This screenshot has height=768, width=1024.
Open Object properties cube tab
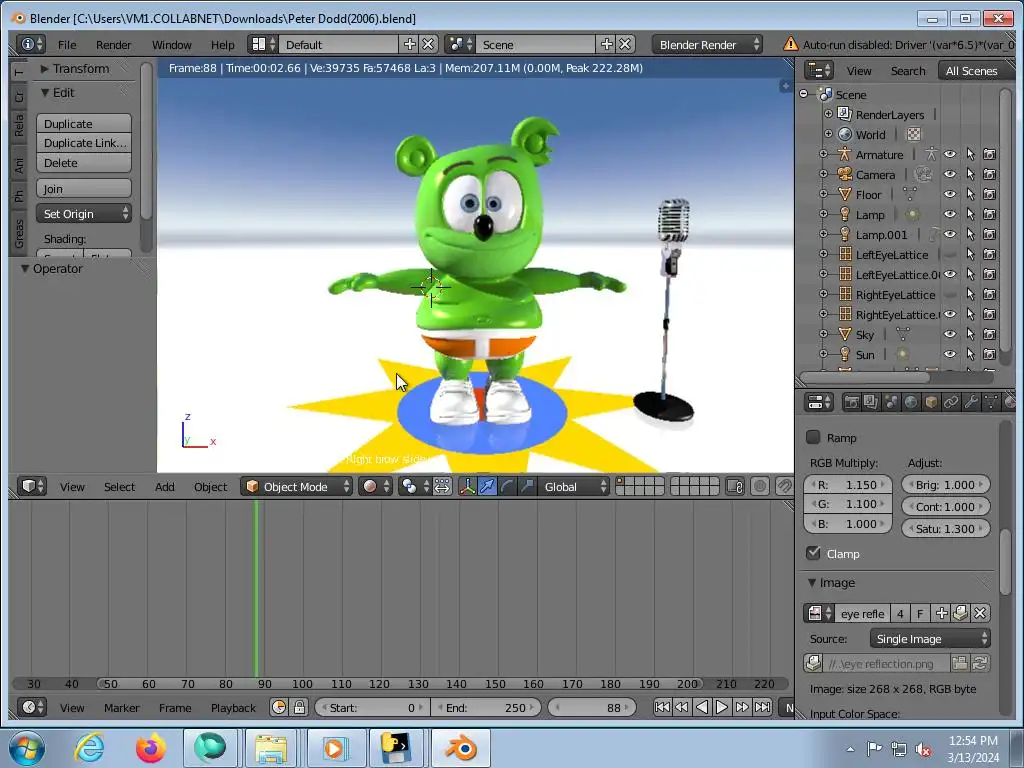931,402
